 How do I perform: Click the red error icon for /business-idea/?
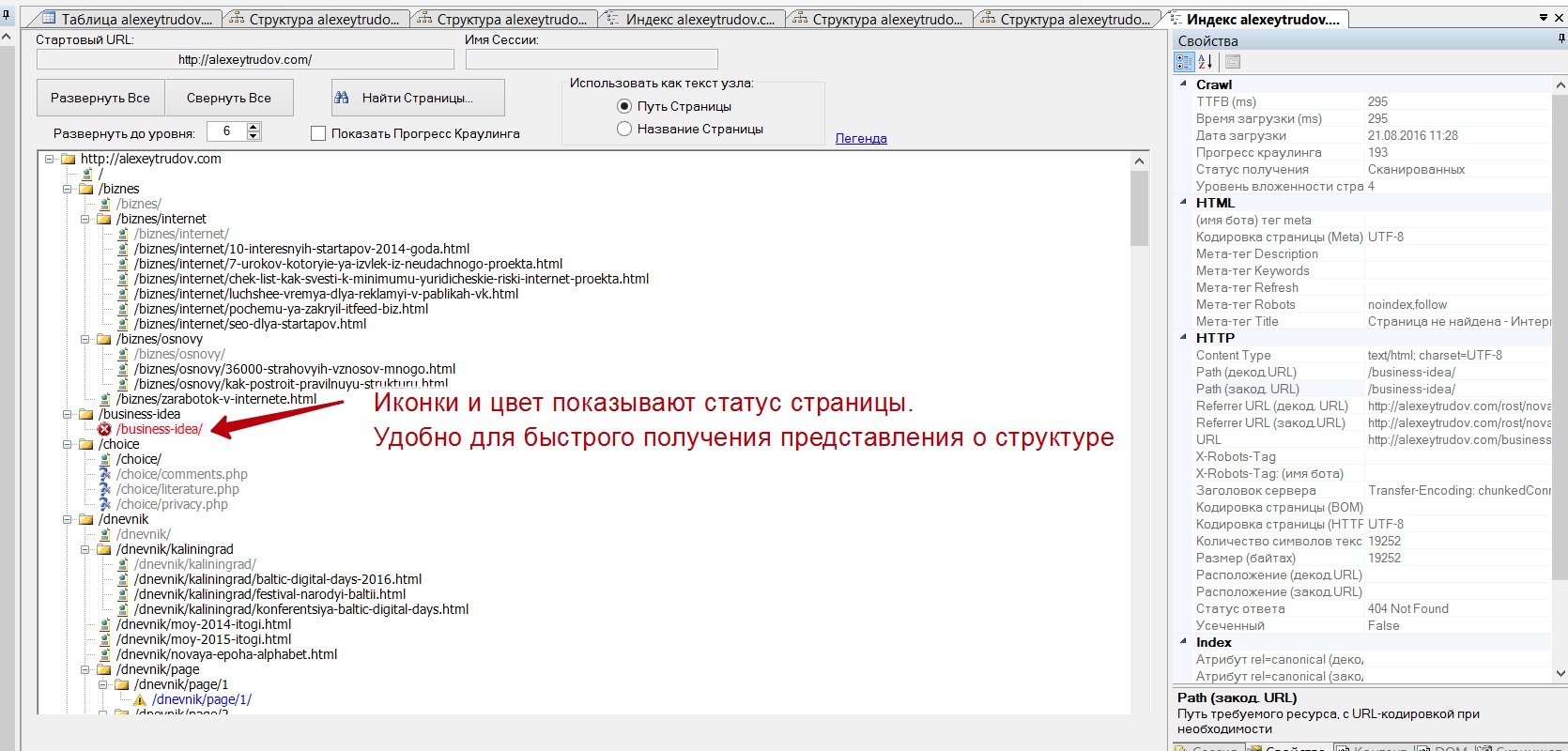(x=104, y=429)
